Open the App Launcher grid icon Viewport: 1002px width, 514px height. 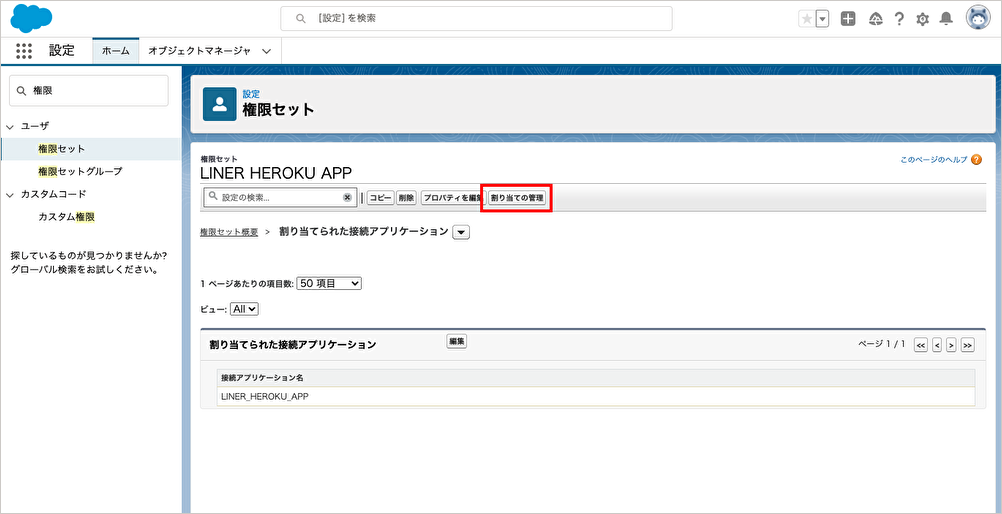coord(24,51)
